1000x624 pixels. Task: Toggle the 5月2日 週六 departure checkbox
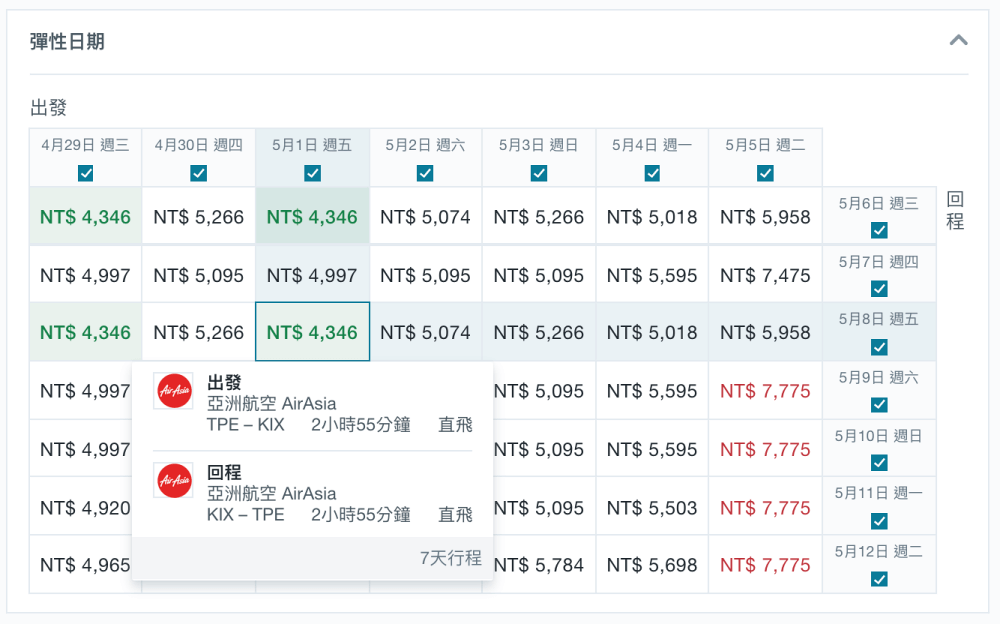(x=425, y=173)
